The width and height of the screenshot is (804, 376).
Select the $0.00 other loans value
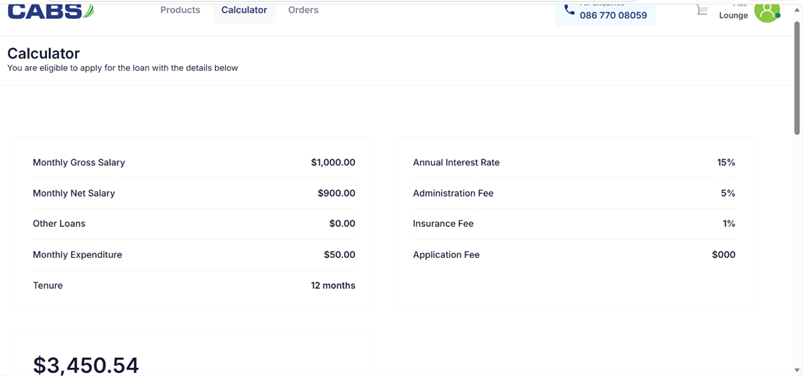pyautogui.click(x=342, y=224)
